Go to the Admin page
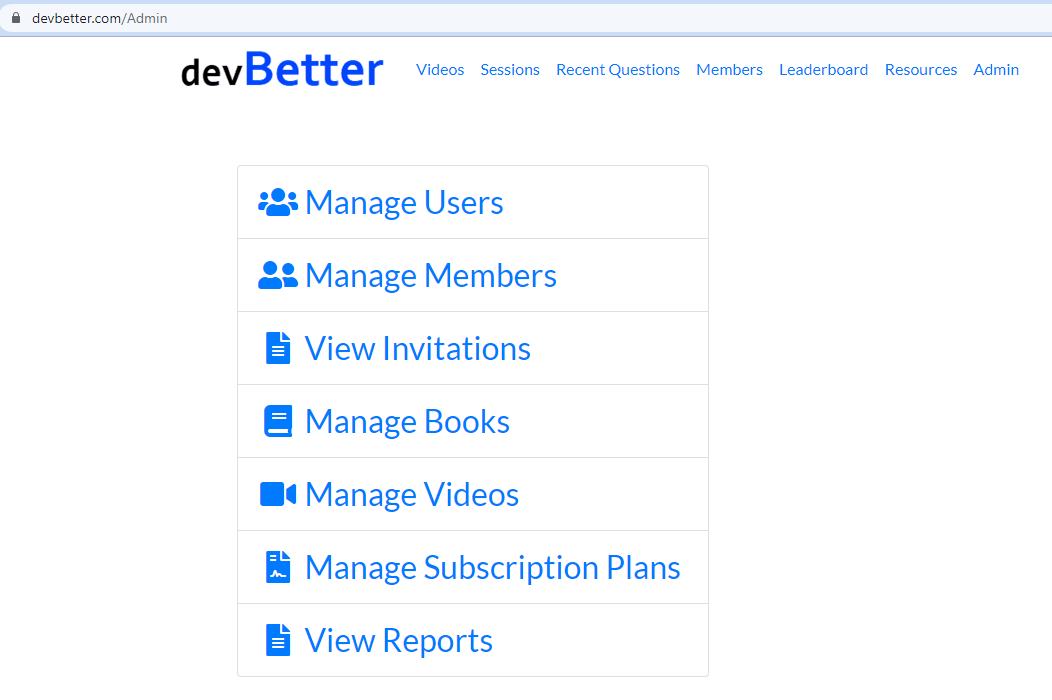 (996, 69)
